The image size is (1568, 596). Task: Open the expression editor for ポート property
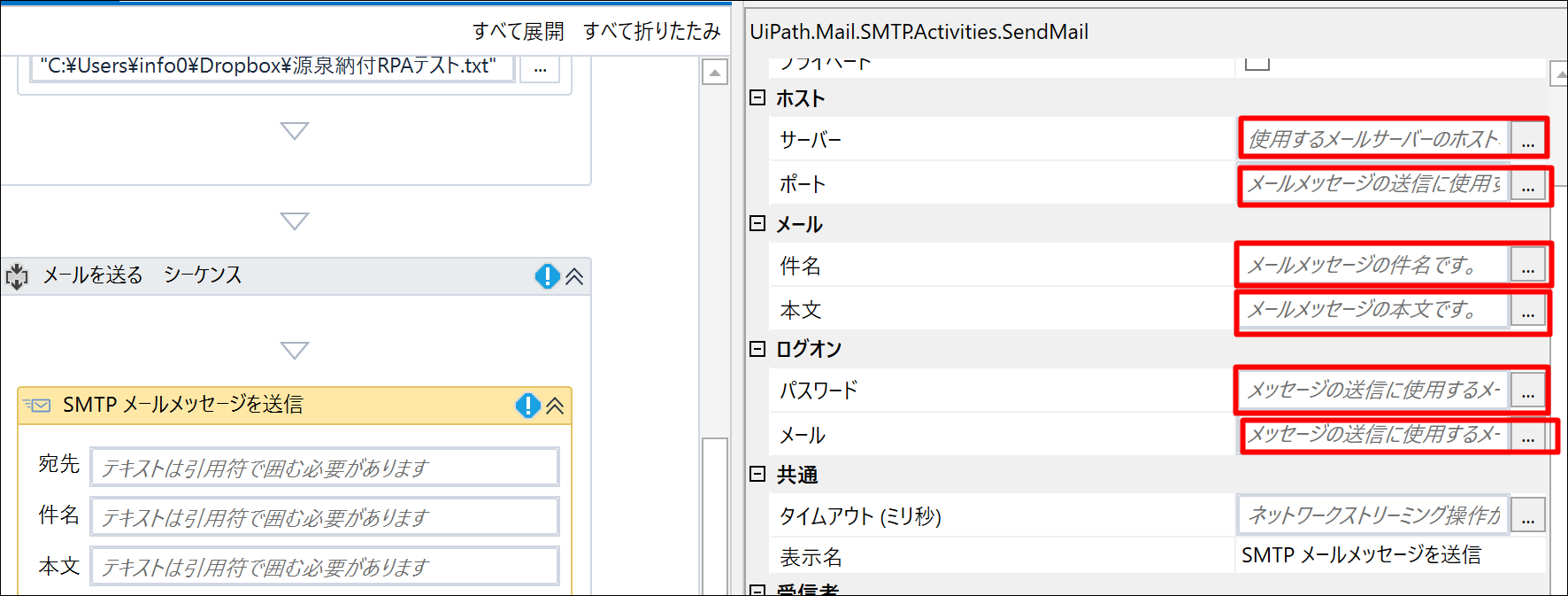(1528, 184)
